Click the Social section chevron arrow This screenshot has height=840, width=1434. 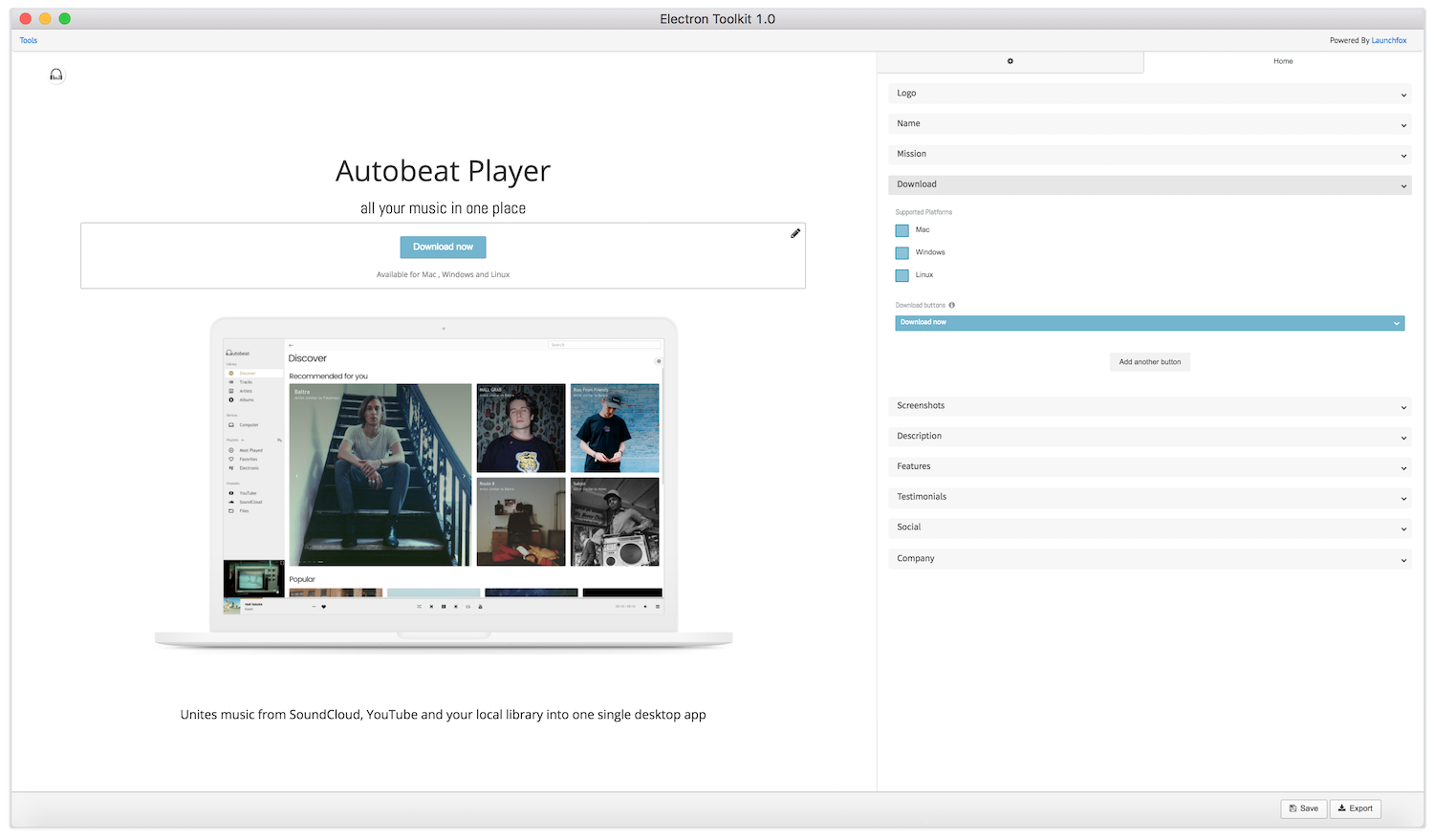1403,528
